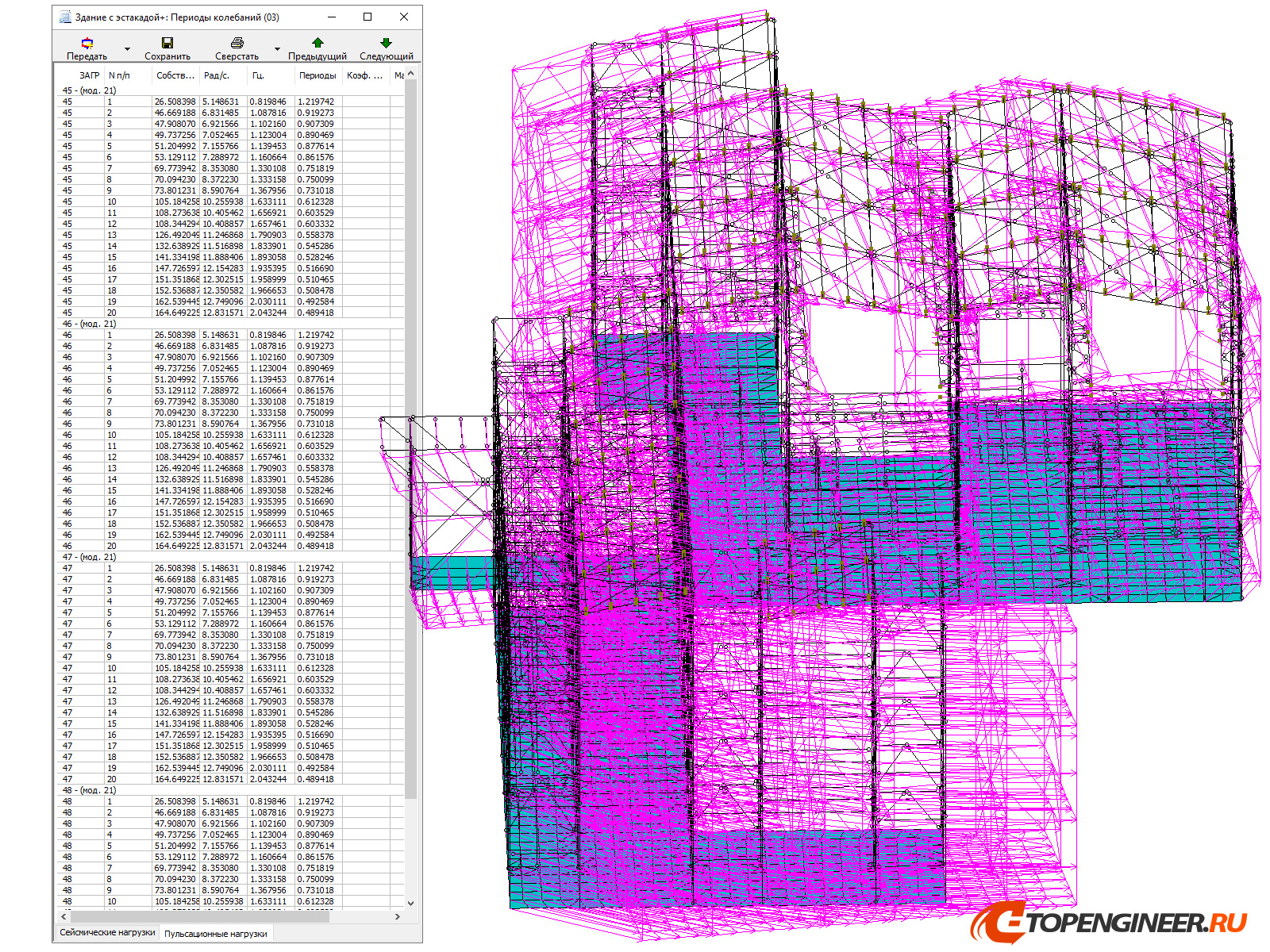Image resolution: width=1270 pixels, height=952 pixels.
Task: Go to Предыдущий with green up arrow
Action: coord(317,44)
